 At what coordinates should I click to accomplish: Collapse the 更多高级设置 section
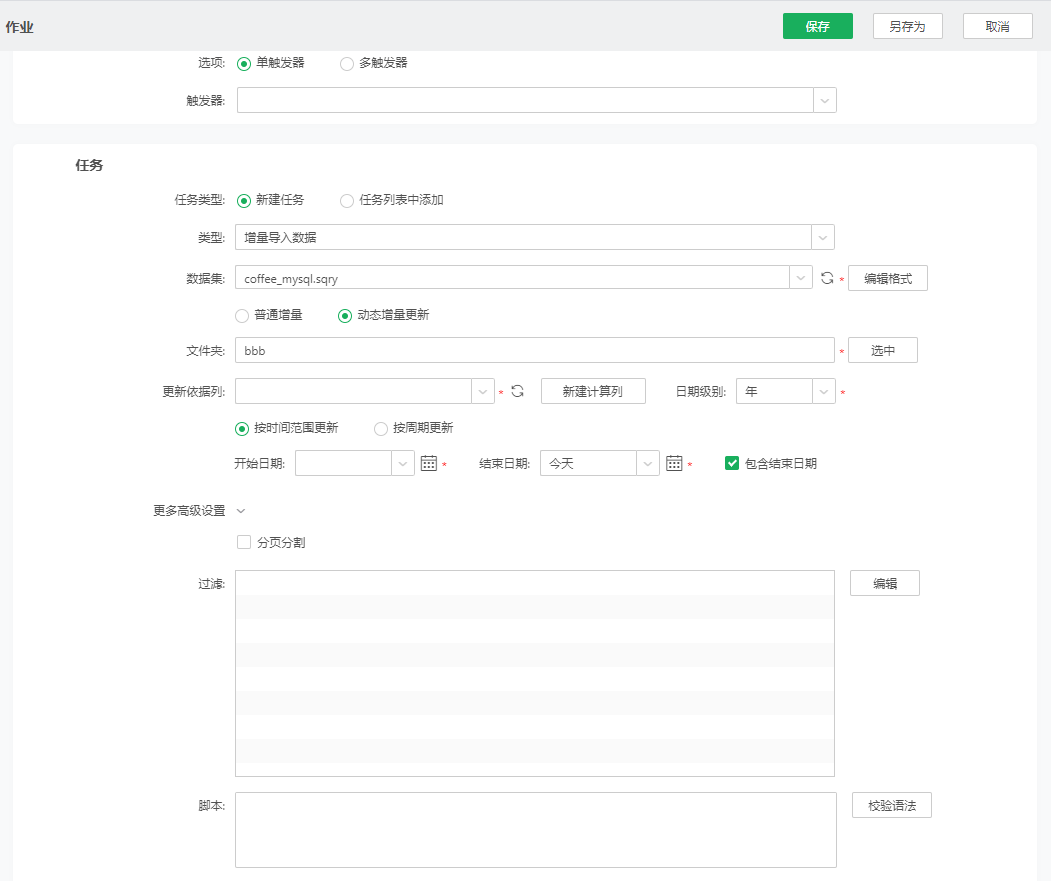coord(240,511)
